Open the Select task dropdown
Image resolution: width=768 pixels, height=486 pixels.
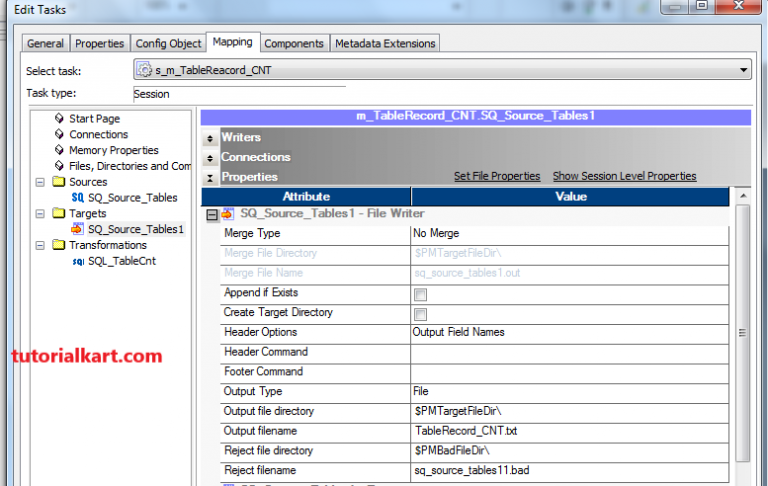tap(742, 70)
